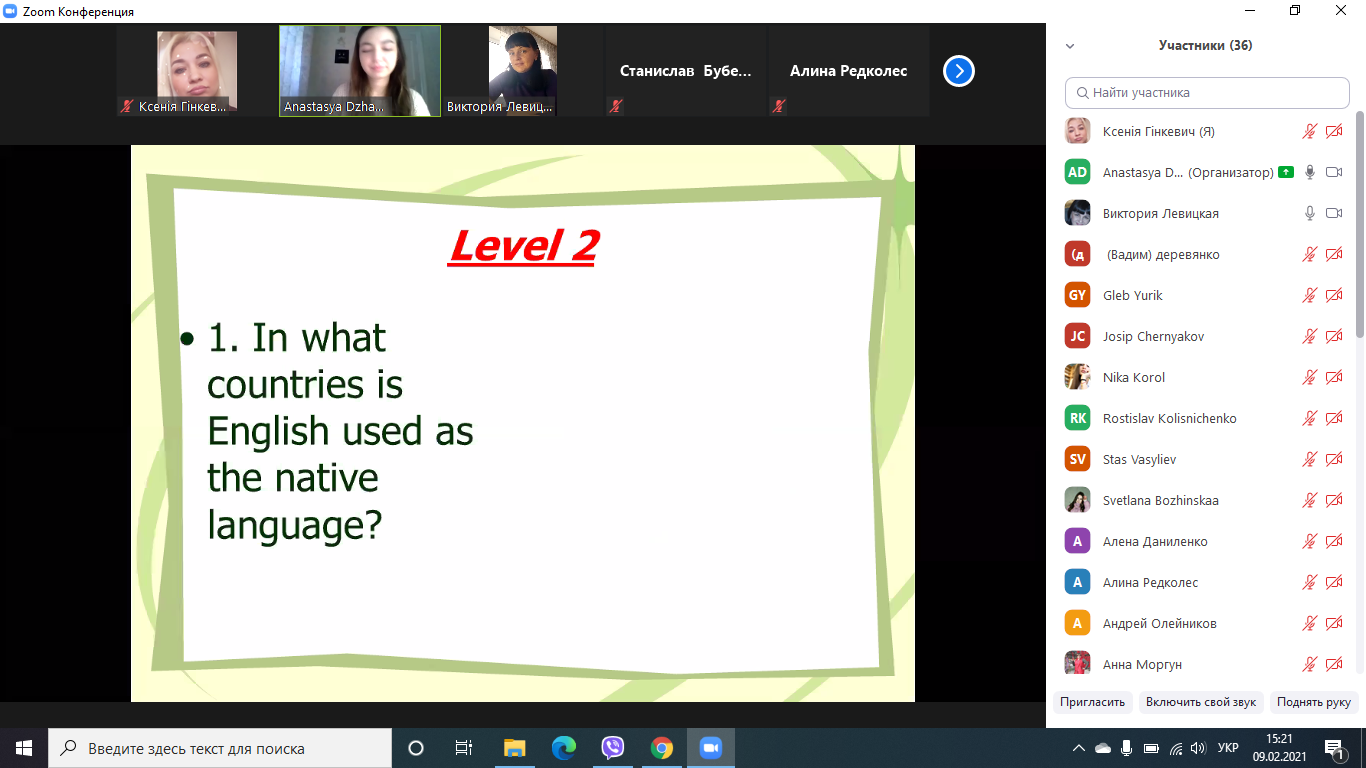
Task: Launch Google Chrome from the taskbar
Action: [x=662, y=748]
